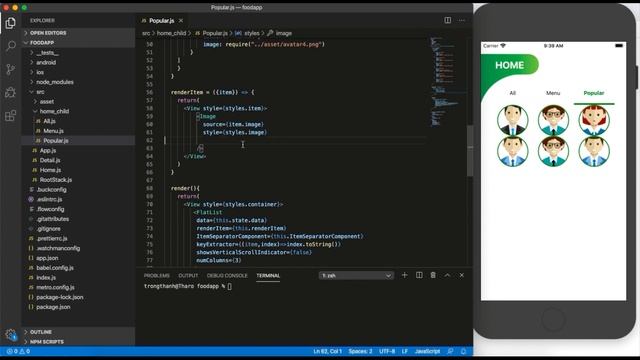Viewport: 640px width, 360px height.
Task: Expand the node_modules folder
Action: [x=78, y=82]
